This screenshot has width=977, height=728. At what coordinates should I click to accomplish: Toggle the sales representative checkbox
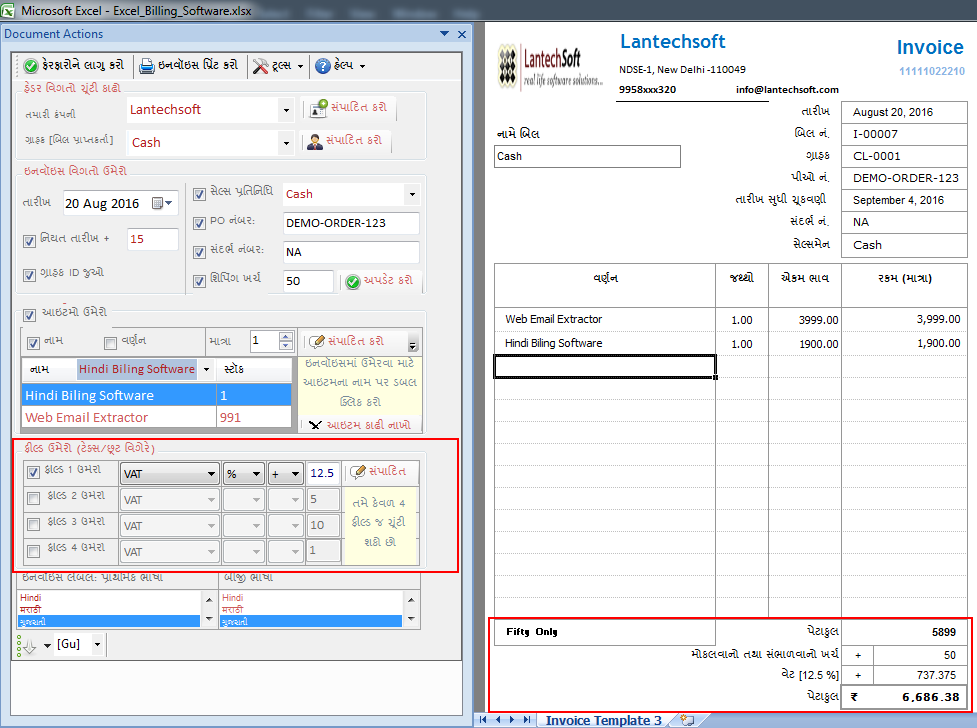pyautogui.click(x=199, y=194)
